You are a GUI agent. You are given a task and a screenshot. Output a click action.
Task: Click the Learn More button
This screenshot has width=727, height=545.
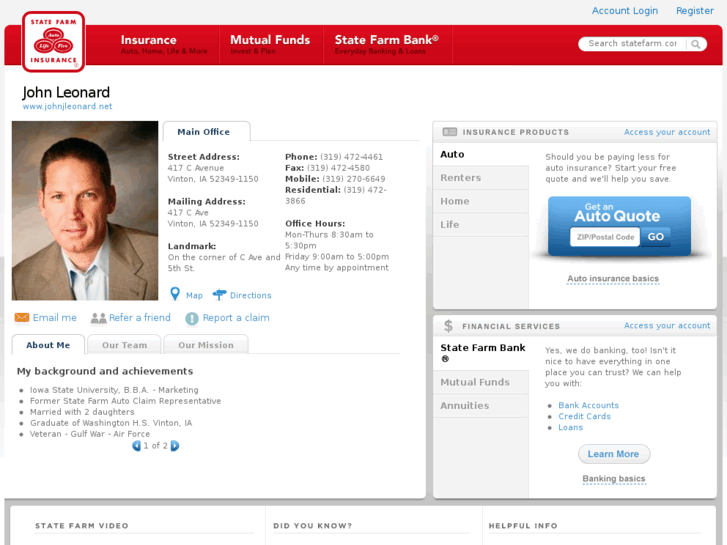tap(613, 454)
